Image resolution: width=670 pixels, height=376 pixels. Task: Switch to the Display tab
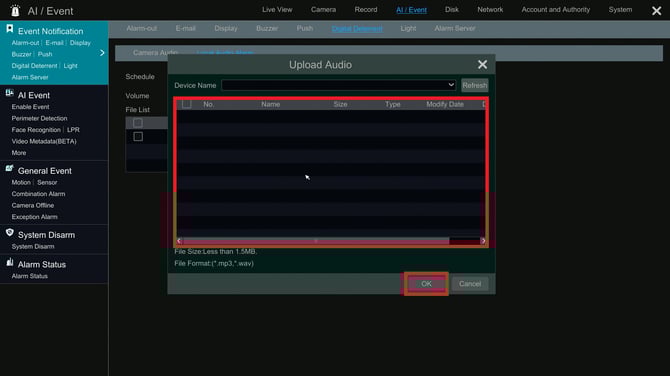click(226, 28)
